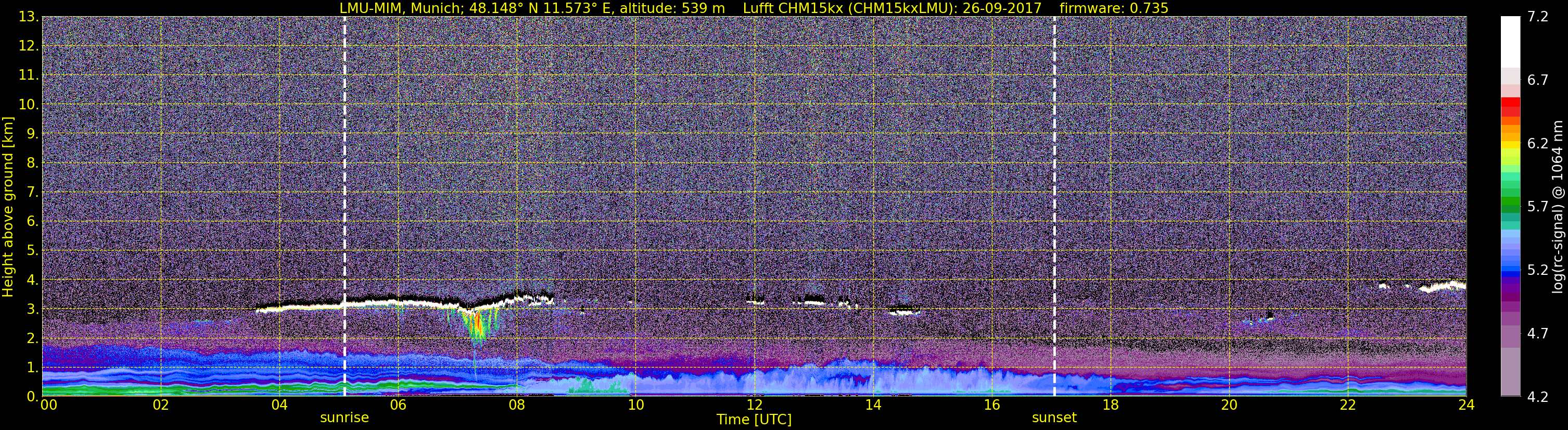The image size is (1568, 430).
Task: Click the '00' time axis tick label
Action: coord(49,405)
